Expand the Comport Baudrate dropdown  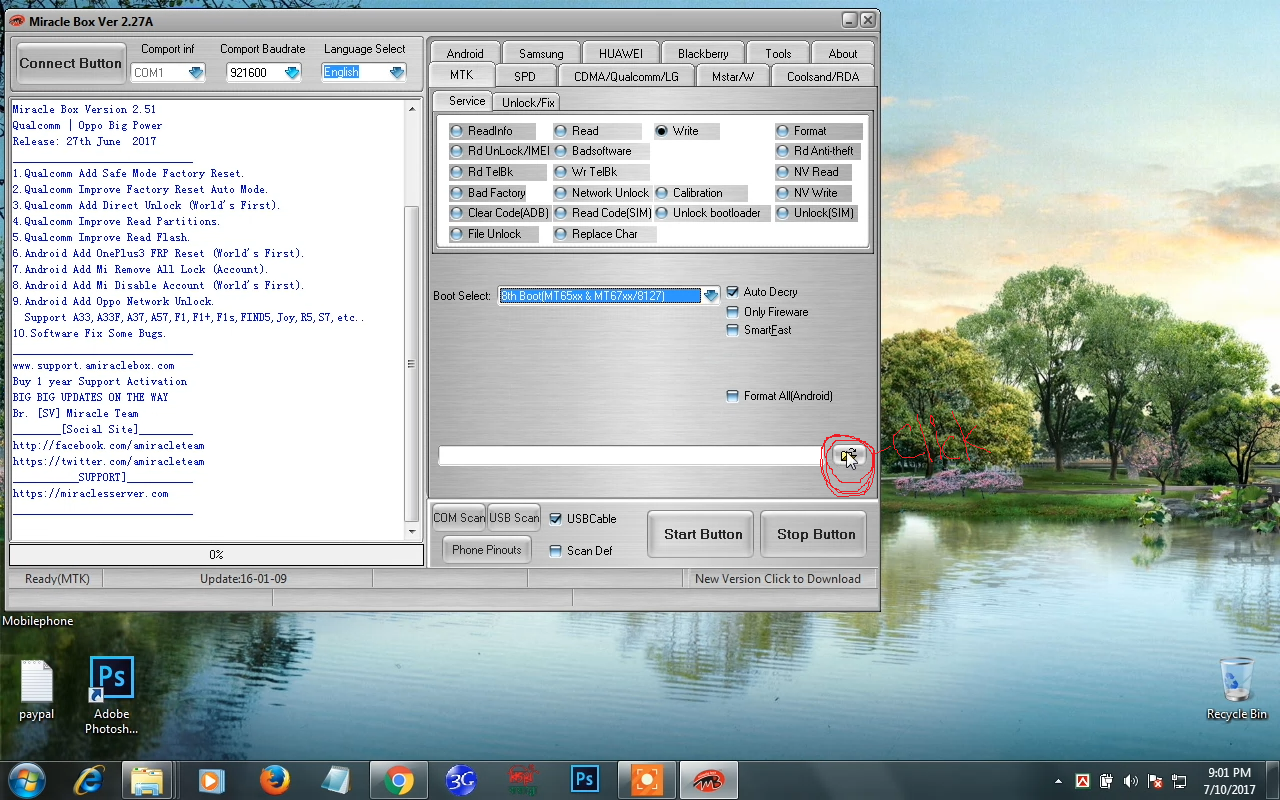pyautogui.click(x=291, y=72)
